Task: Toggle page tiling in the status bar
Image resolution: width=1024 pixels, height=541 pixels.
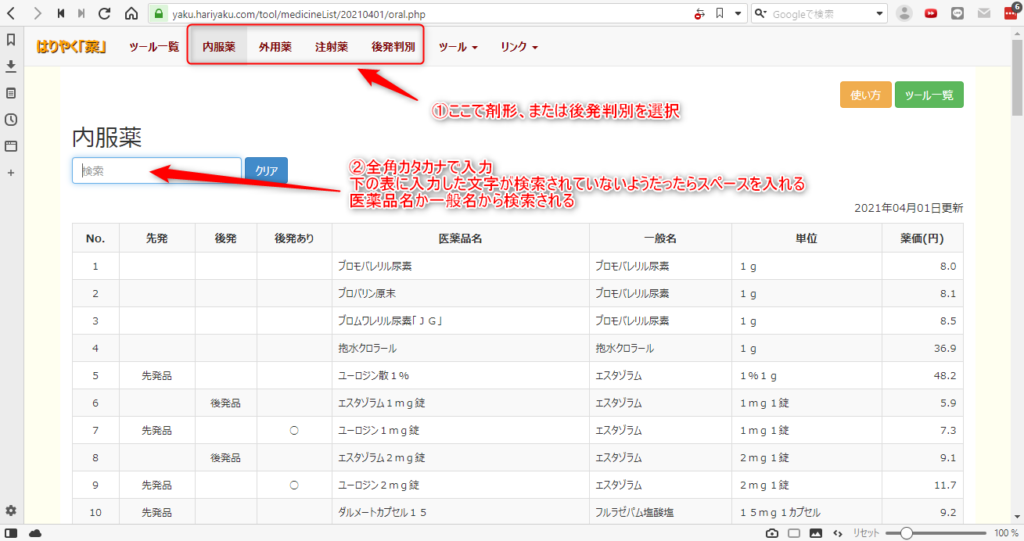Action: (793, 533)
